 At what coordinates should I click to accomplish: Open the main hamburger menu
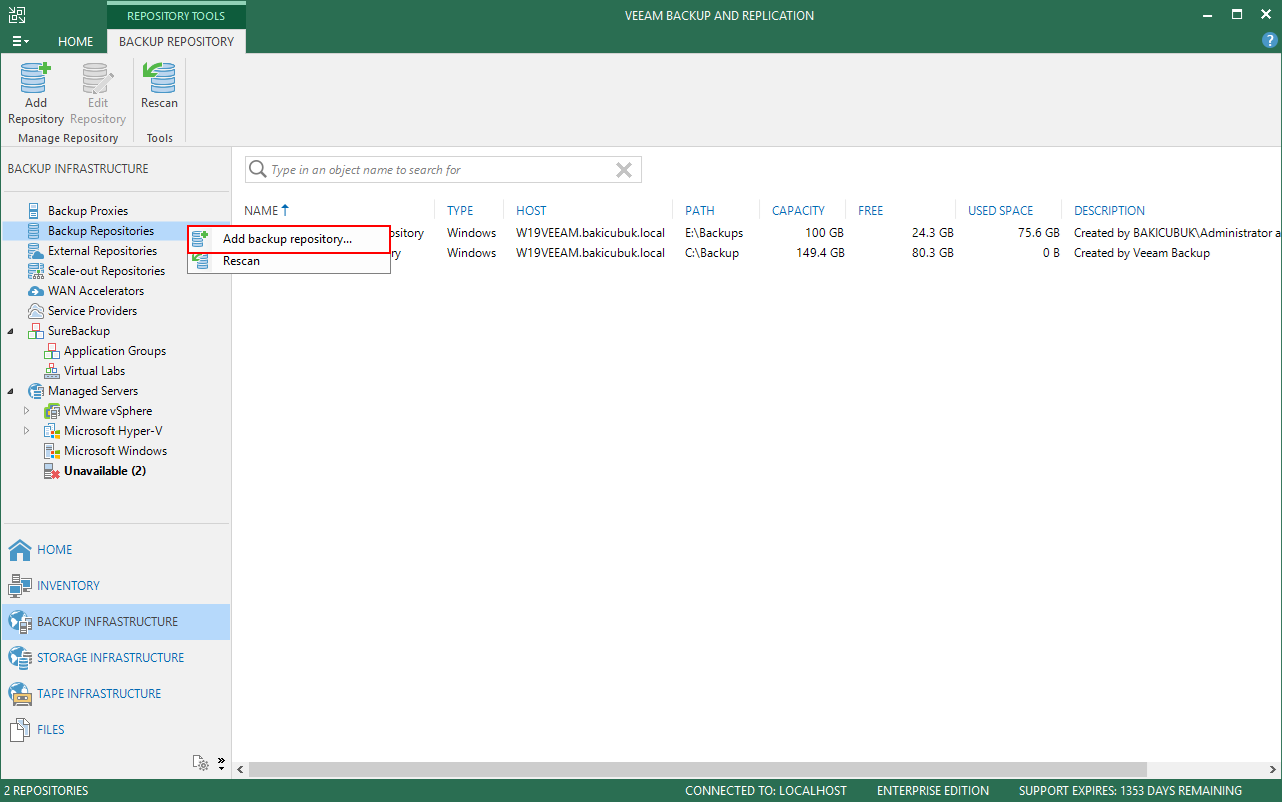click(20, 42)
